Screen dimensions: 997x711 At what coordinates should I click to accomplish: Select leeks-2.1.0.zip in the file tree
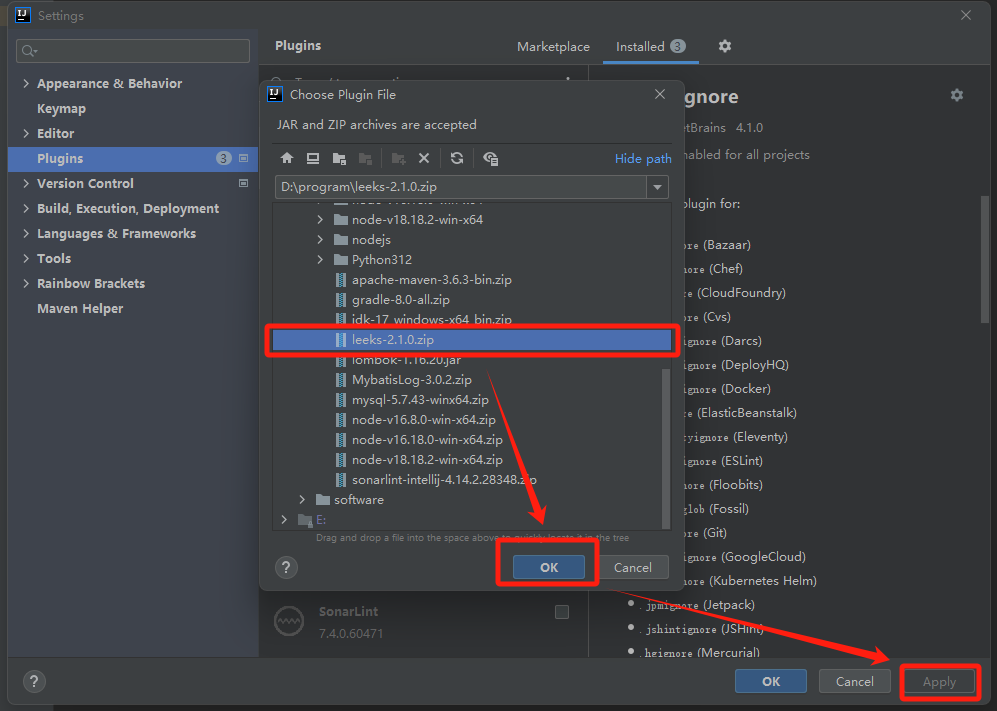click(x=472, y=340)
